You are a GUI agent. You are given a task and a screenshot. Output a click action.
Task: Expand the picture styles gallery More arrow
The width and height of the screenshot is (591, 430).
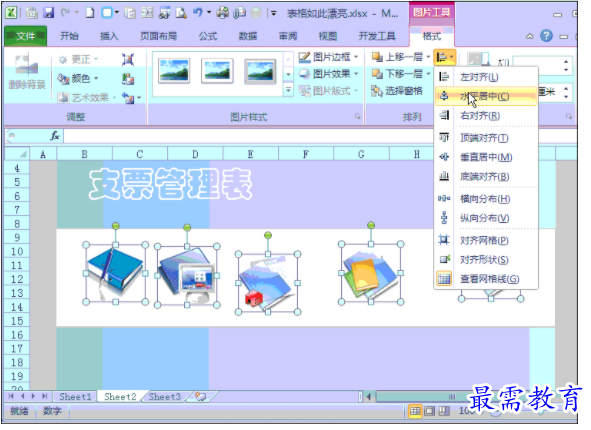click(288, 90)
